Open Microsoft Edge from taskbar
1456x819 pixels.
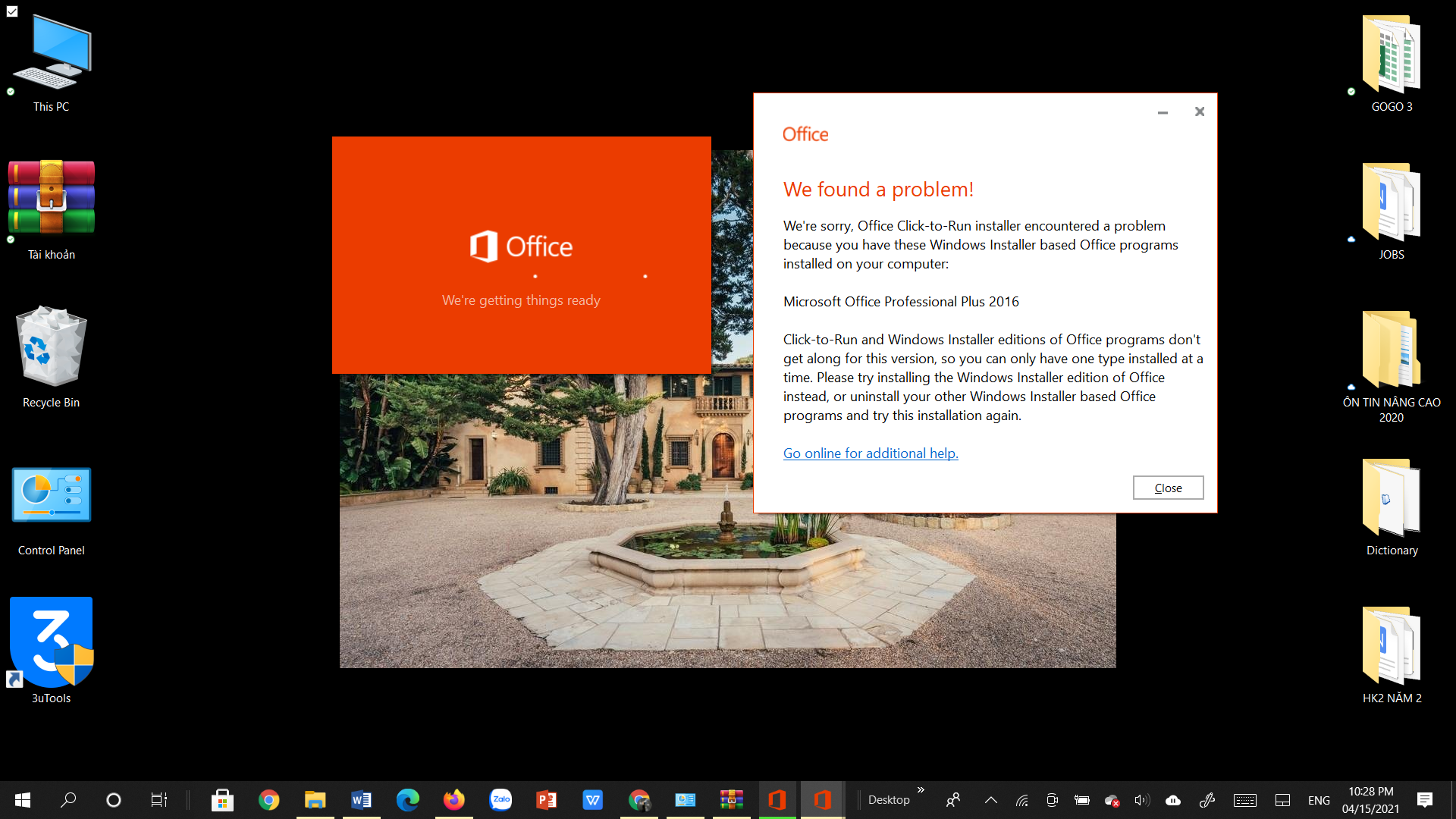[x=407, y=800]
